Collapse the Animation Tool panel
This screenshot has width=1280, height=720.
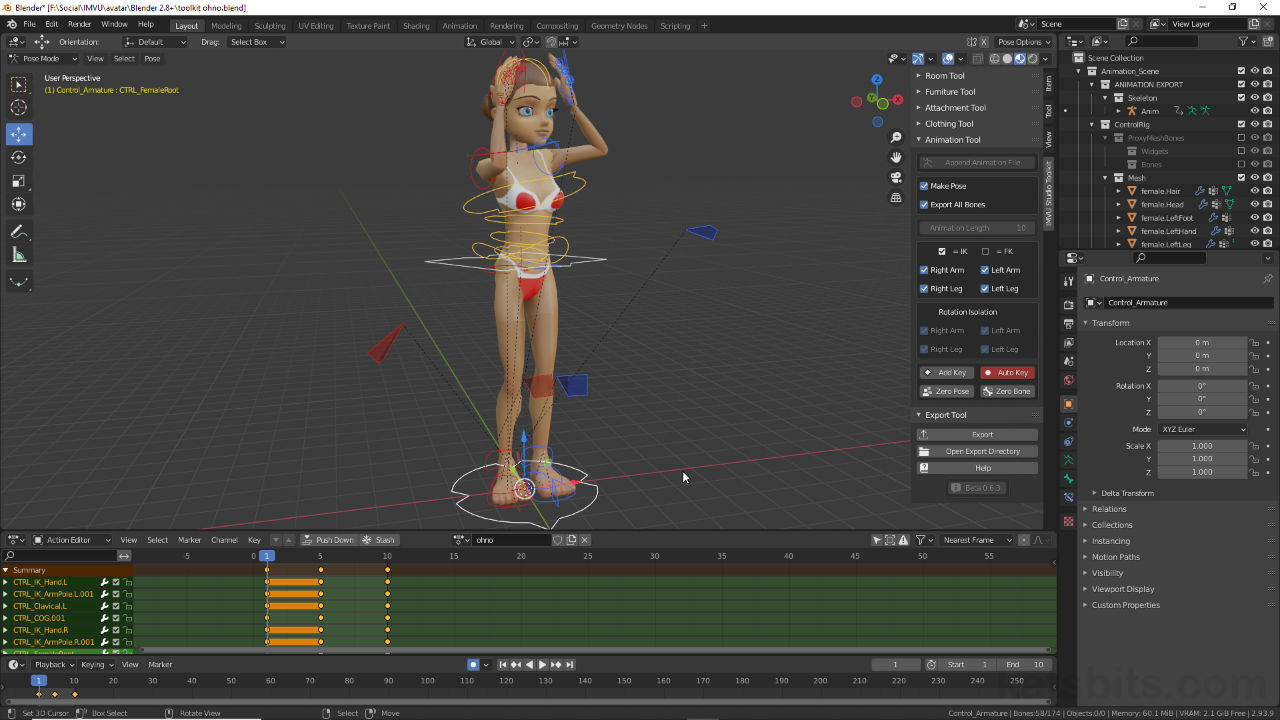(952, 140)
